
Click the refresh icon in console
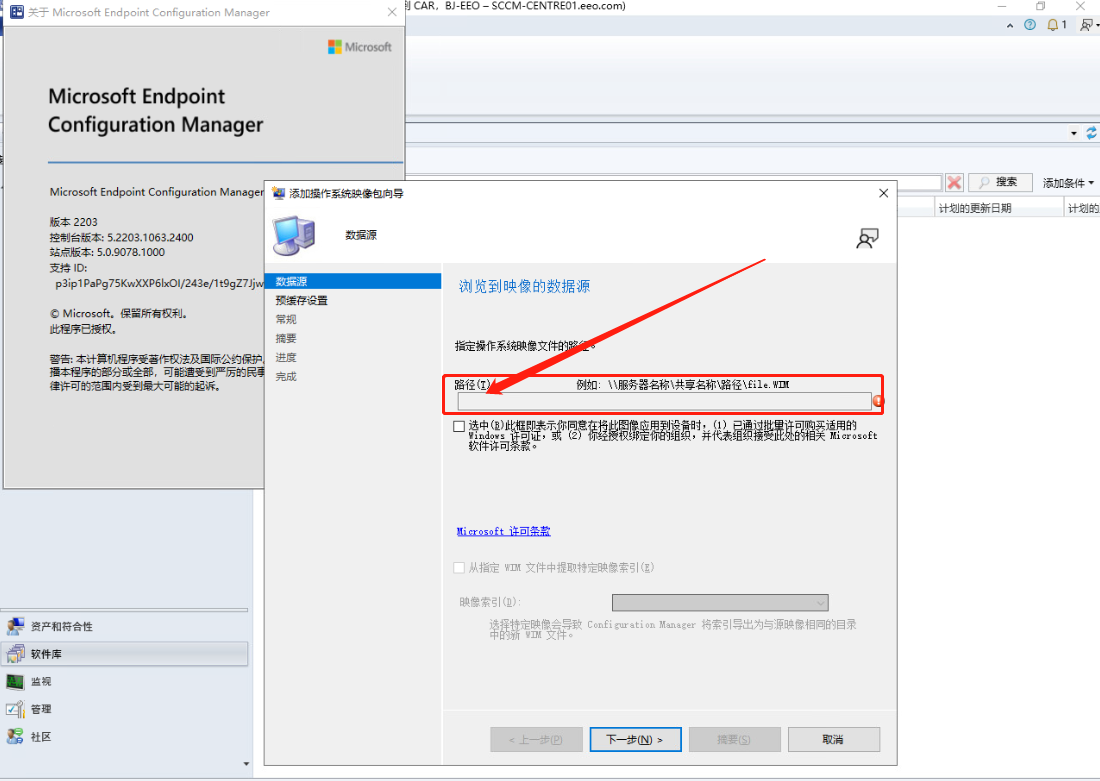1092,133
